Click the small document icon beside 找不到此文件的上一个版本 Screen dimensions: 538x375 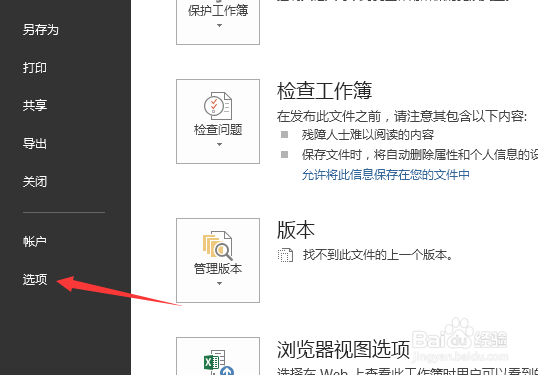point(285,255)
